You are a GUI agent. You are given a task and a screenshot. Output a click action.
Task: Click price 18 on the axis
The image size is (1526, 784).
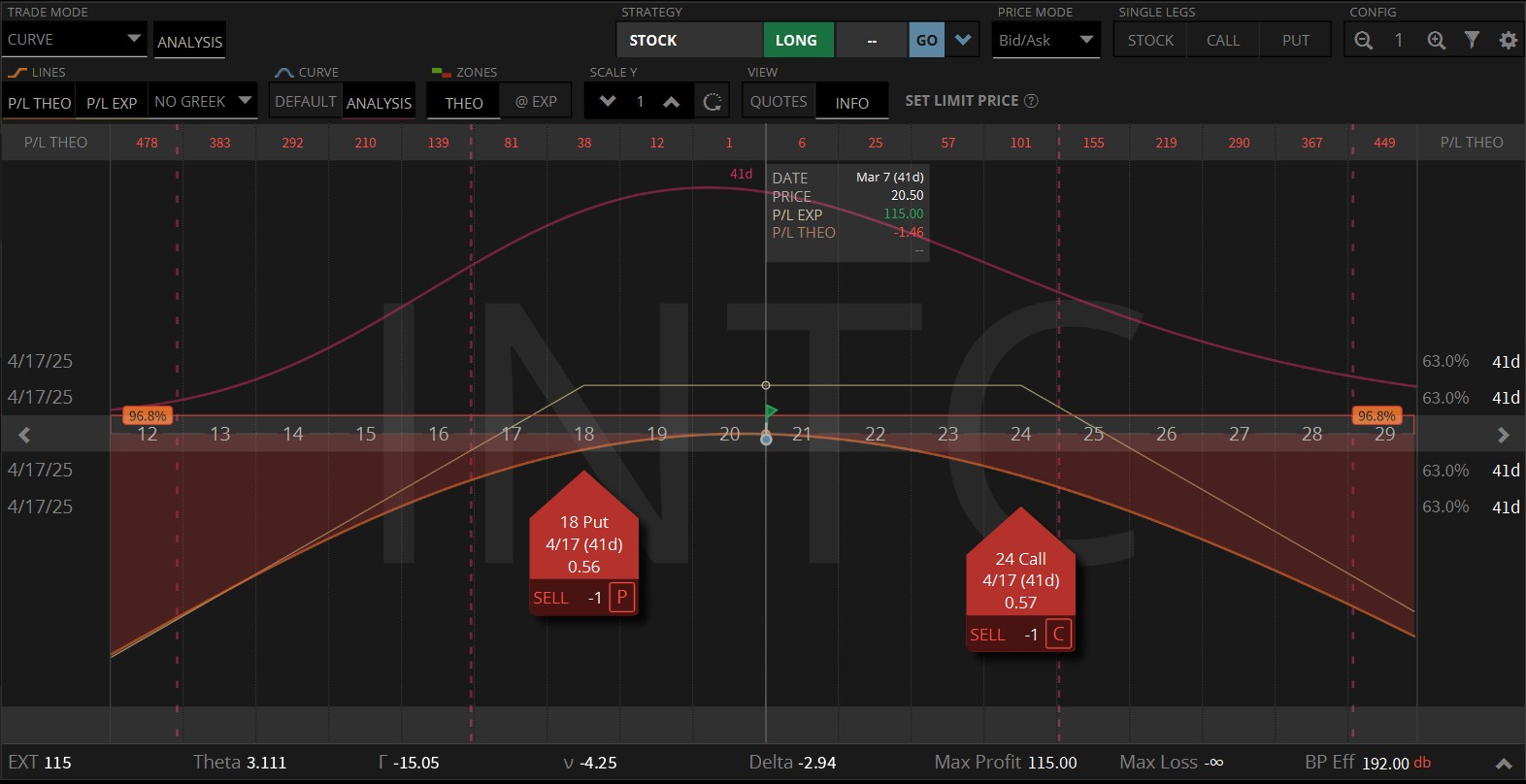(583, 434)
